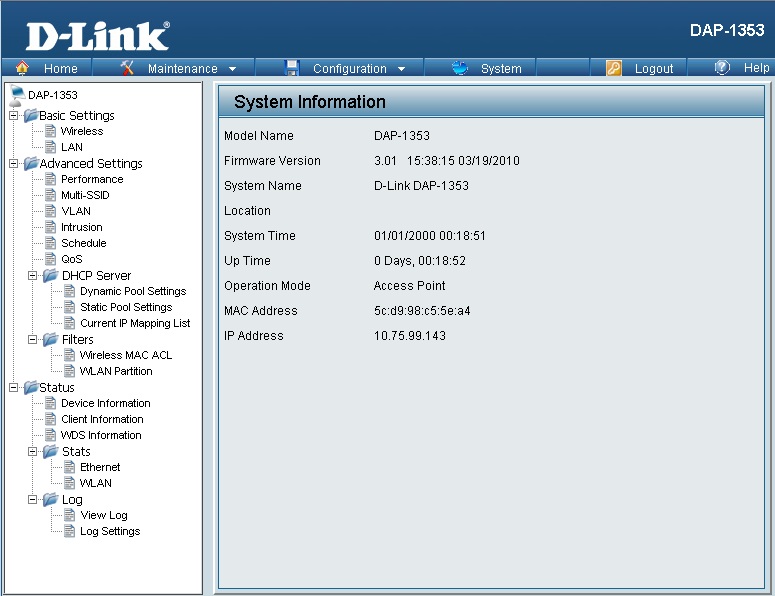This screenshot has height=596, width=775.
Task: Click the Wireless page icon
Action: pyautogui.click(x=50, y=131)
